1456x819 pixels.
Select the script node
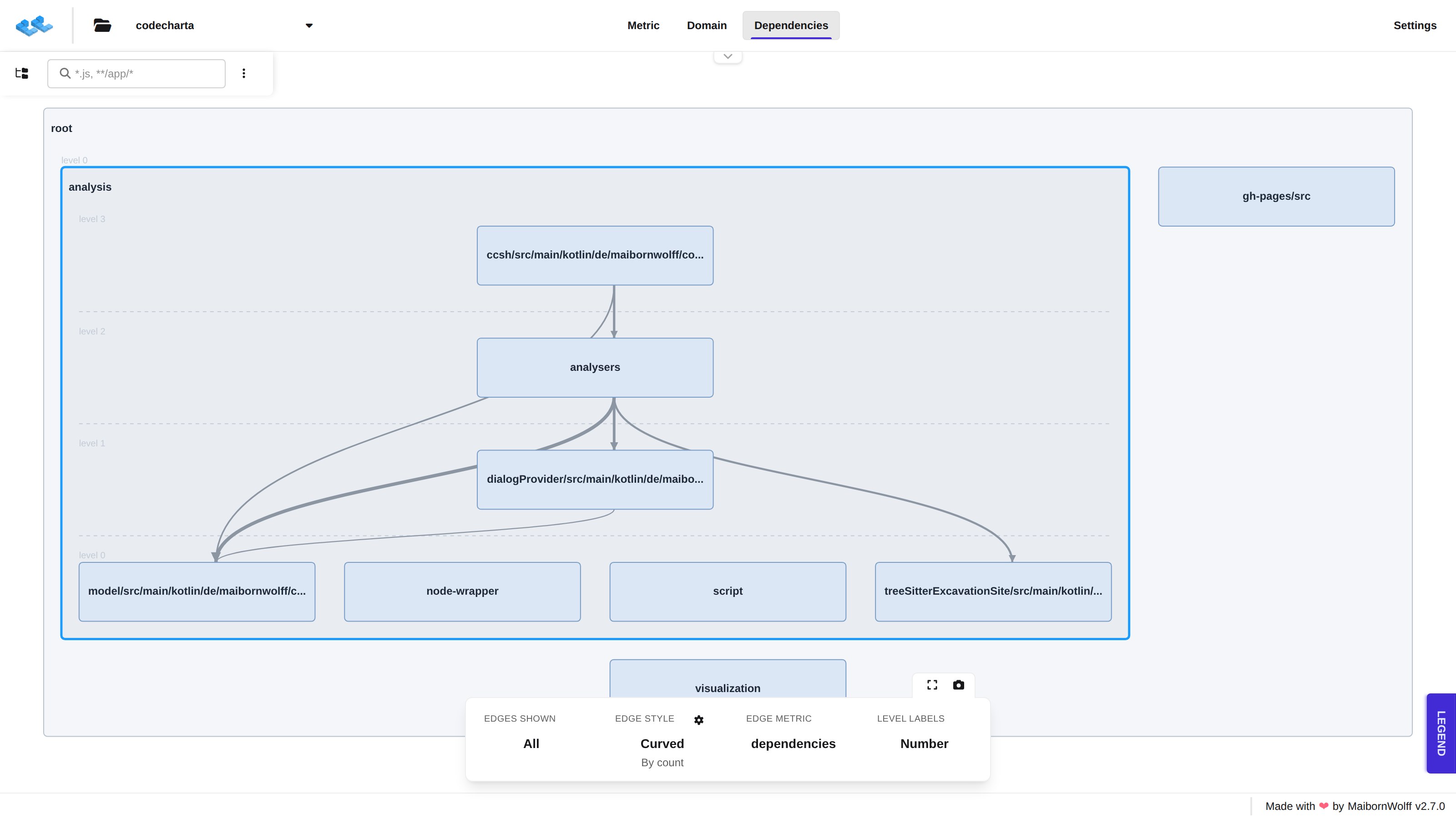pos(728,592)
